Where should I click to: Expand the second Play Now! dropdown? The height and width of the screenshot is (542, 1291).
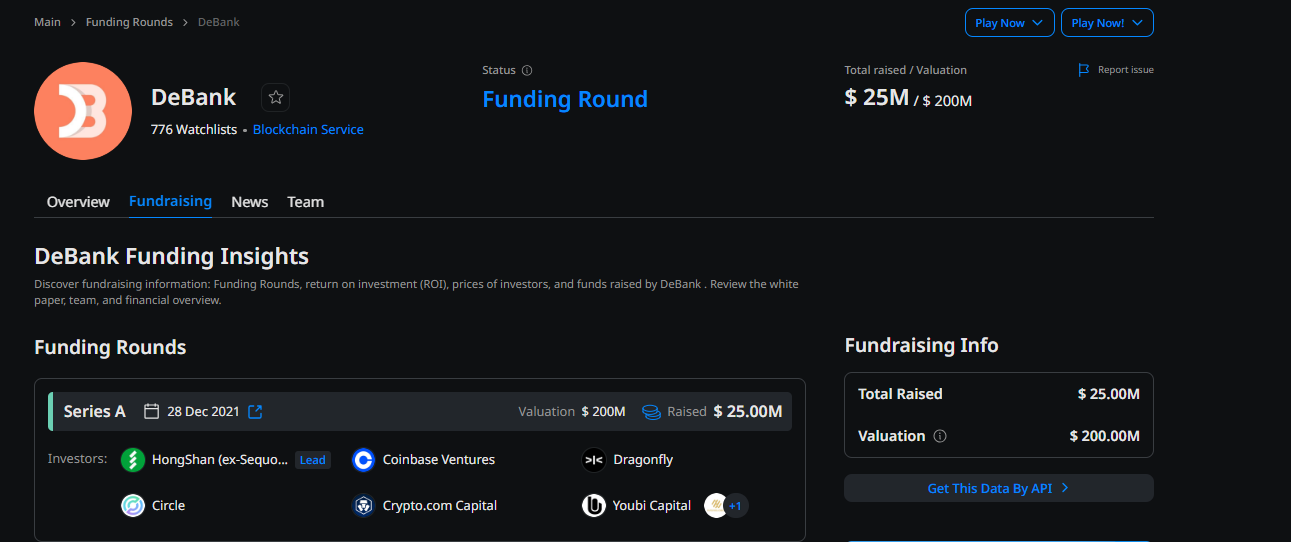click(1106, 23)
